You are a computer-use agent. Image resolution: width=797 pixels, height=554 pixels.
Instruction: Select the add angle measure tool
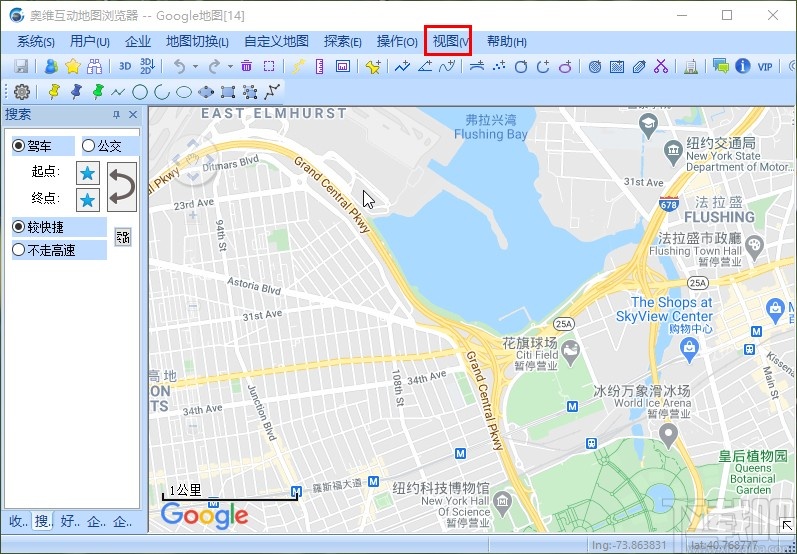click(x=425, y=66)
